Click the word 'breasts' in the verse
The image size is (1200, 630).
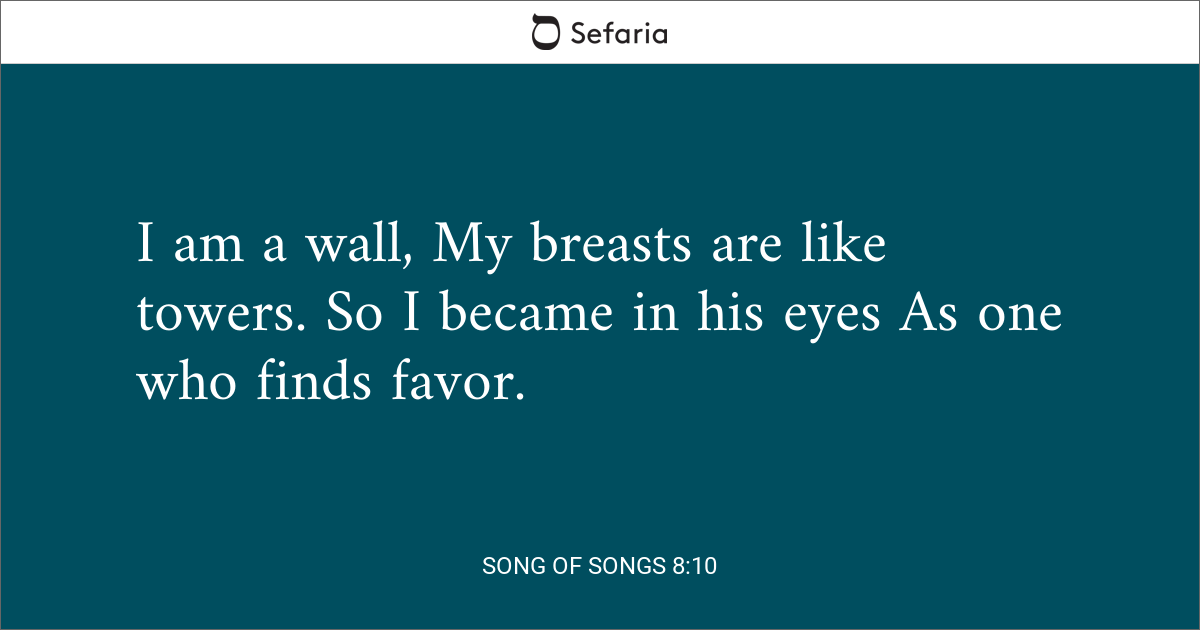tap(610, 247)
